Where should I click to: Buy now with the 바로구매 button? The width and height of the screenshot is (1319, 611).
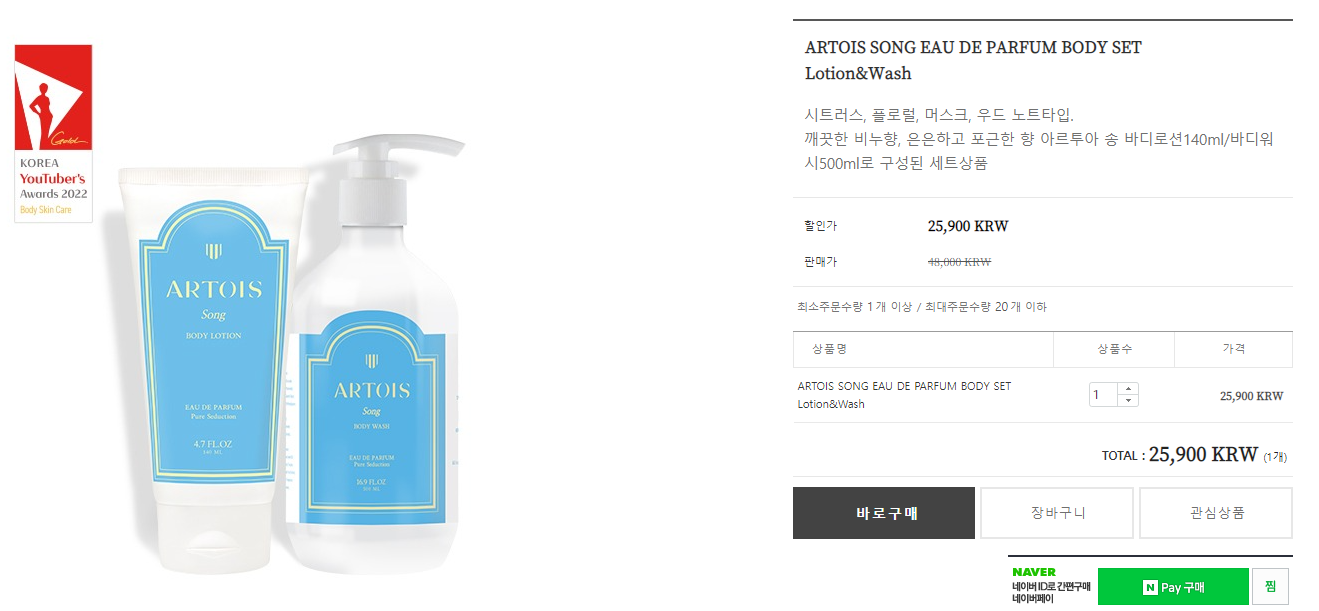[x=884, y=513]
